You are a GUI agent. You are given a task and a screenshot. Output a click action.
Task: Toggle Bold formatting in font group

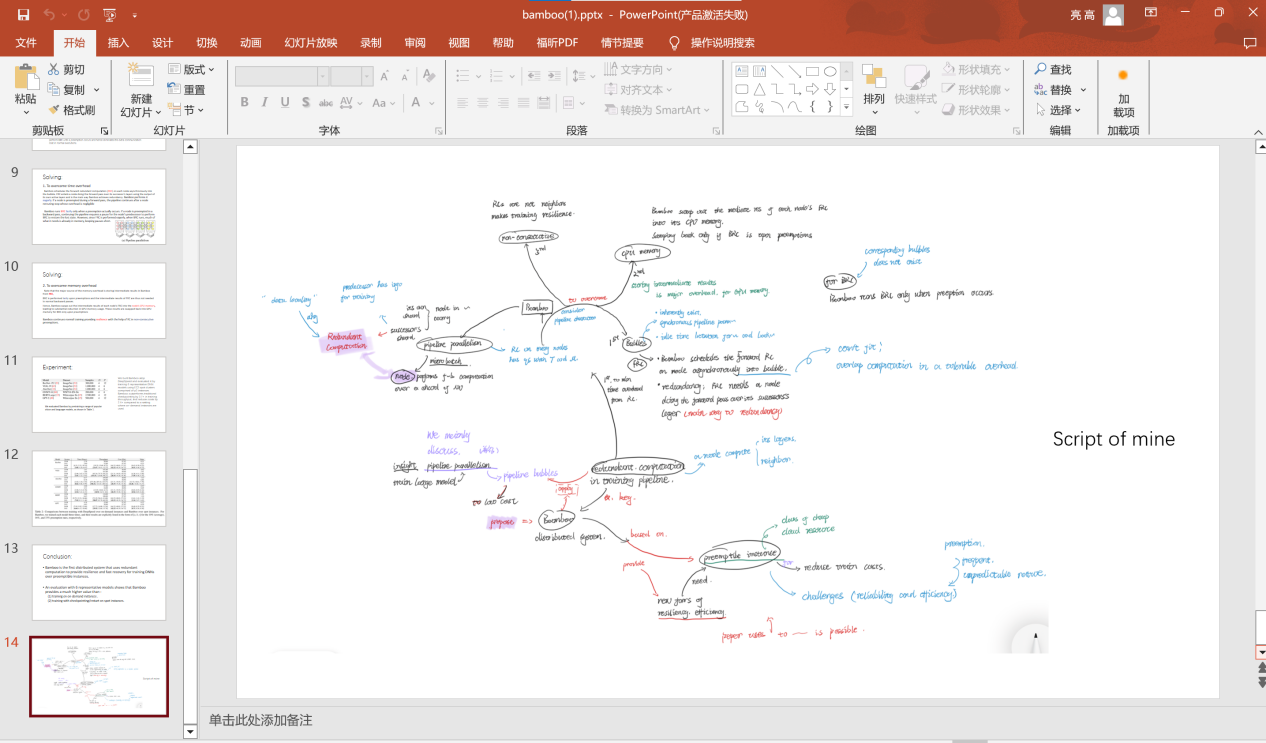tap(245, 103)
